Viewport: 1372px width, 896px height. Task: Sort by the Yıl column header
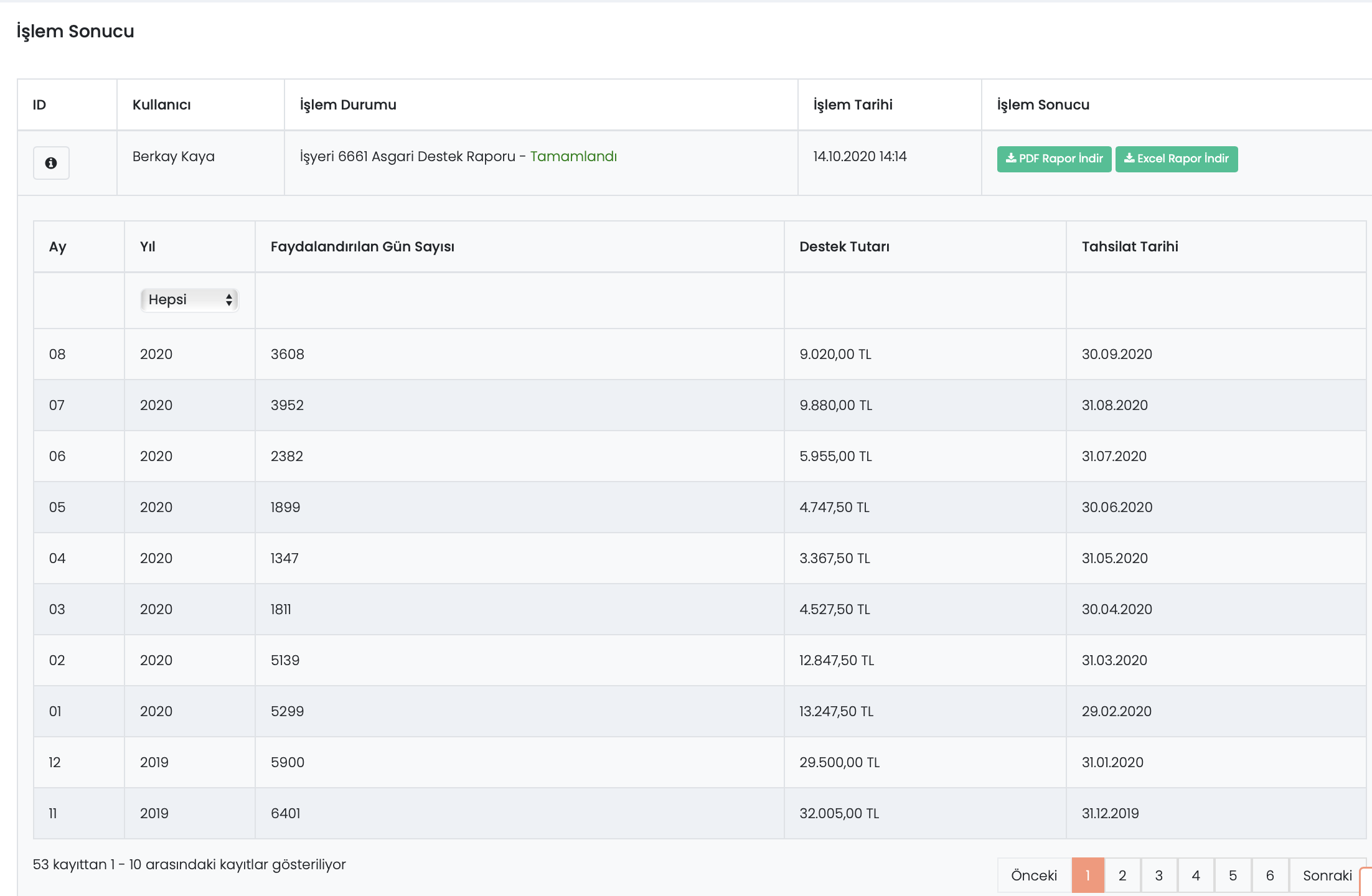coord(148,247)
